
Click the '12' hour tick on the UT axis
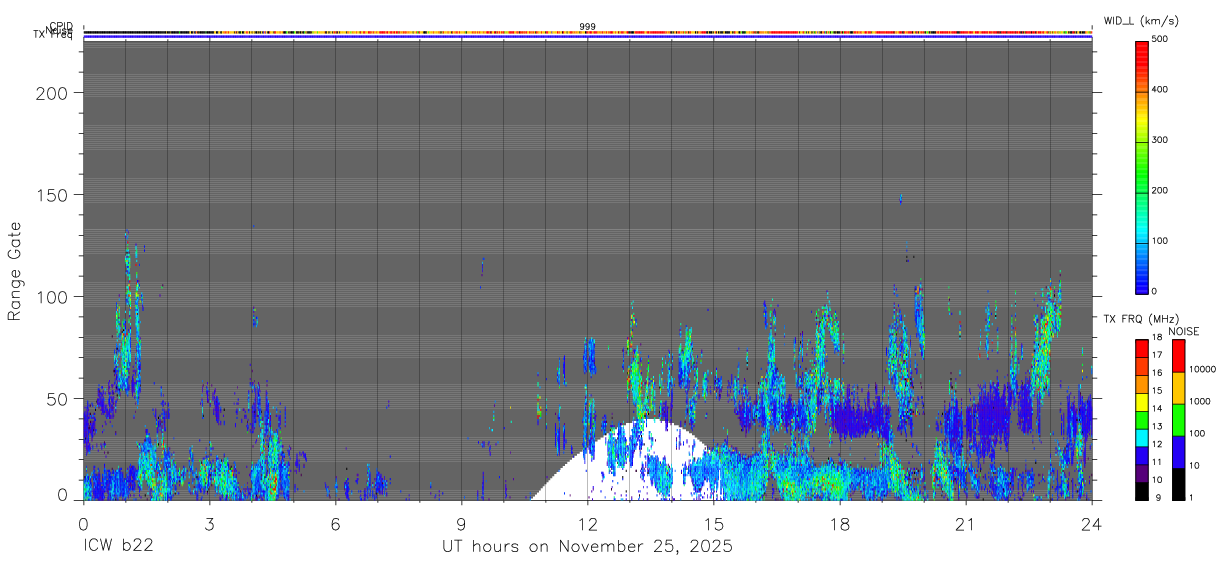click(588, 524)
